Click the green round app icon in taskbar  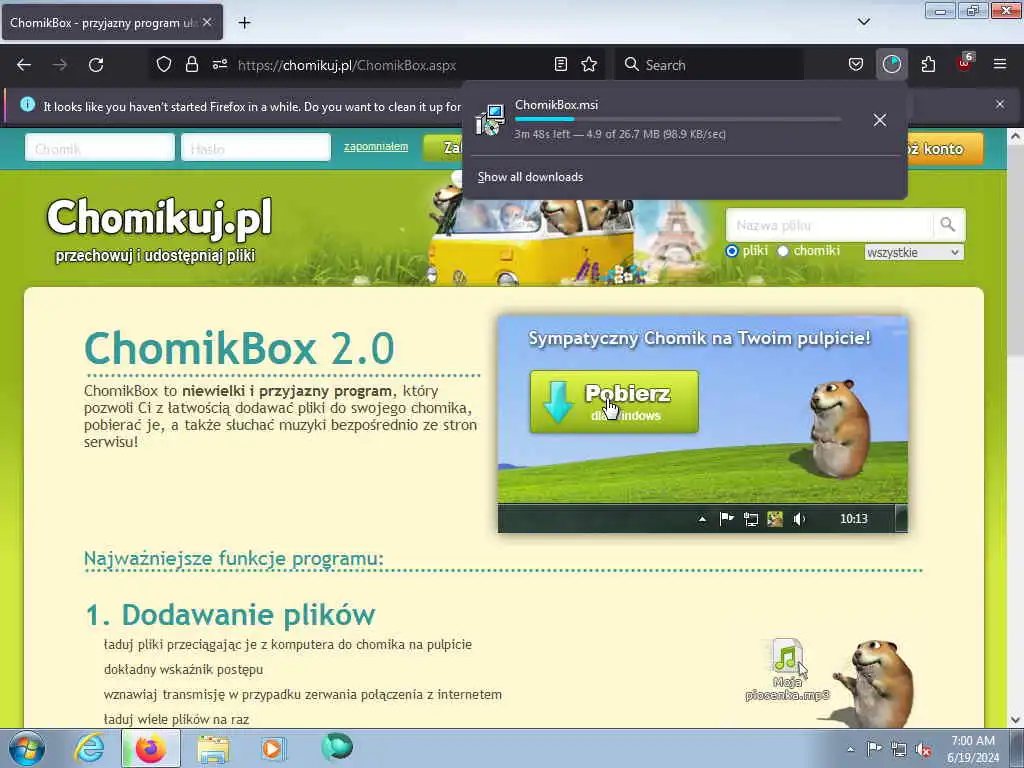[337, 747]
